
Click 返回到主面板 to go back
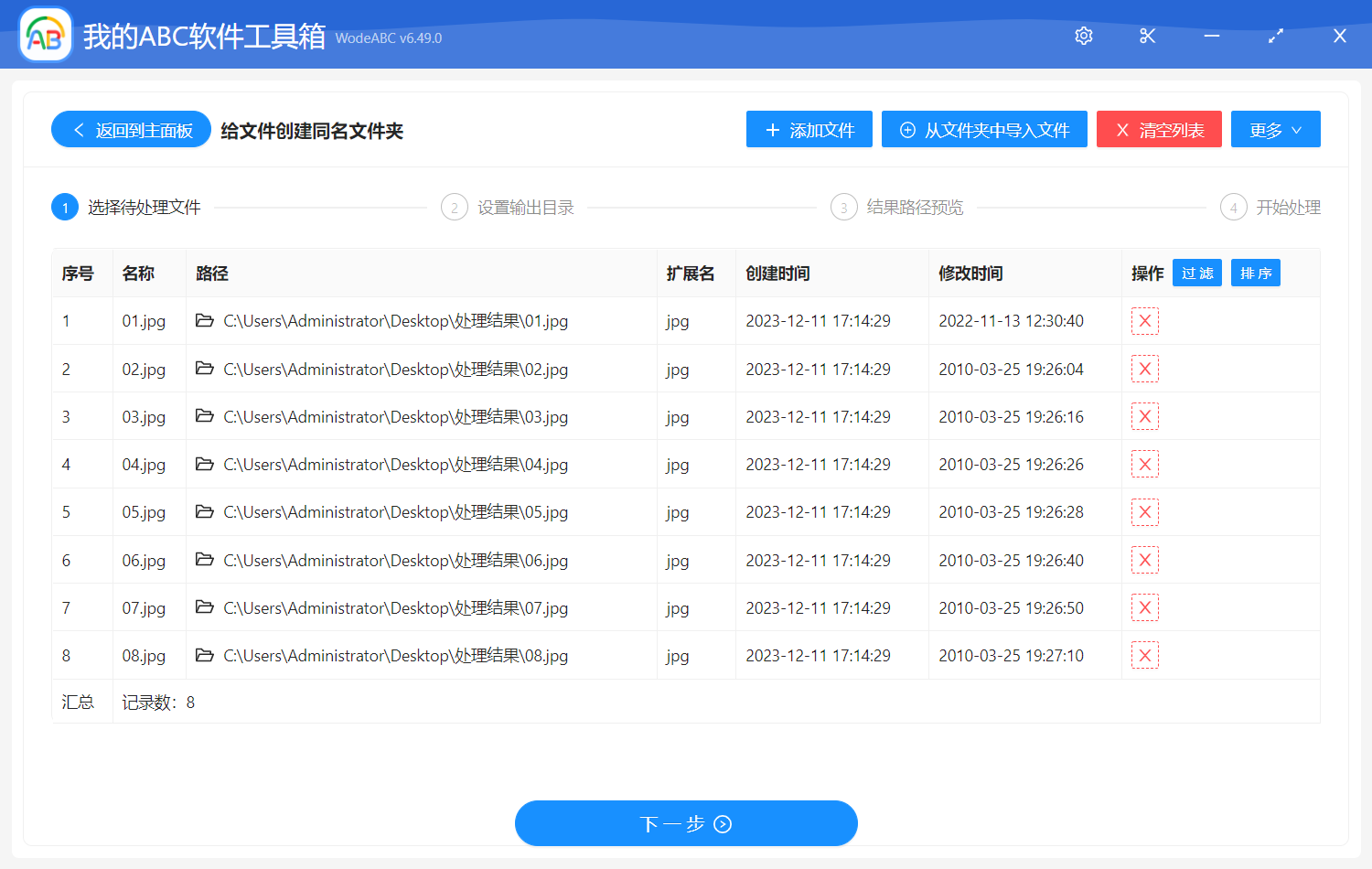[130, 129]
